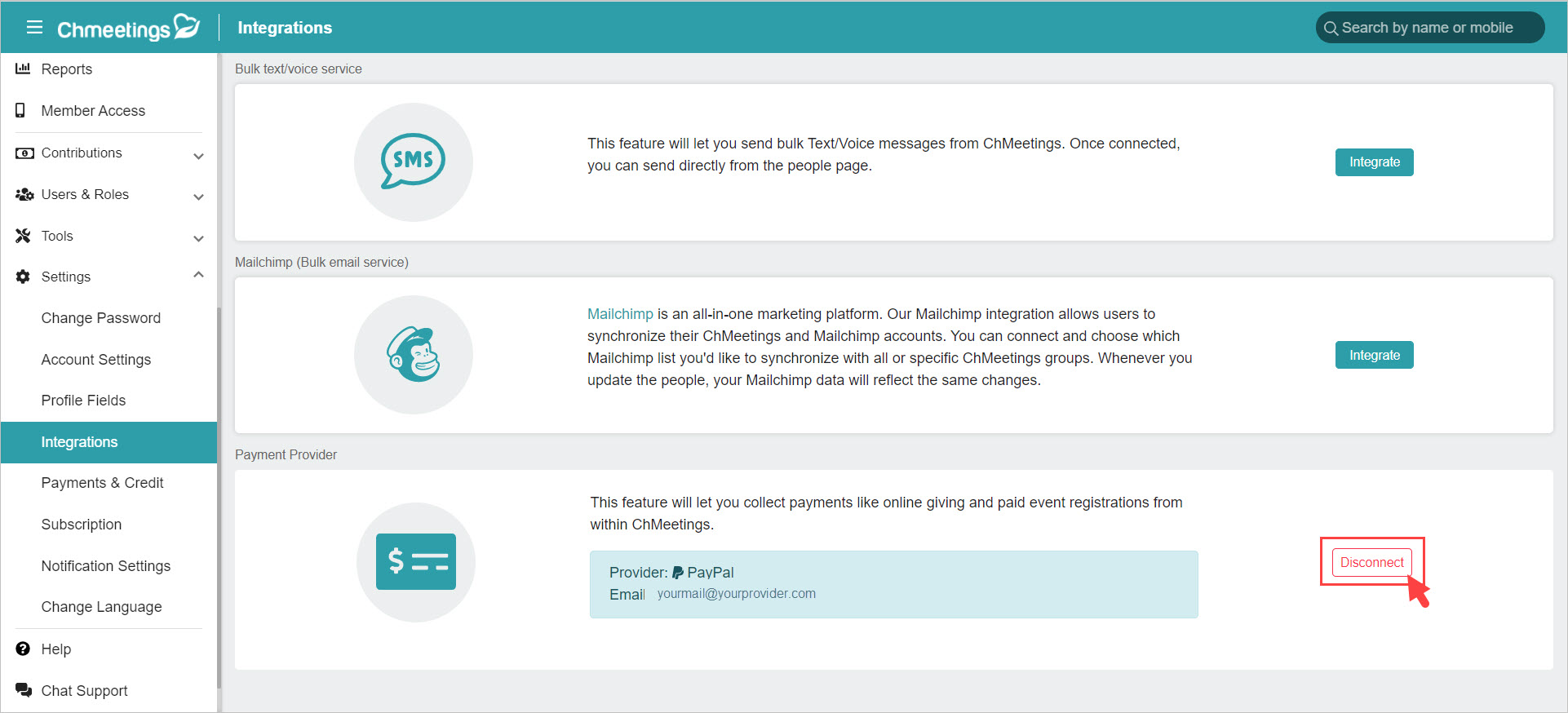The width and height of the screenshot is (1568, 713).
Task: Click the Integrations page title
Action: point(285,28)
